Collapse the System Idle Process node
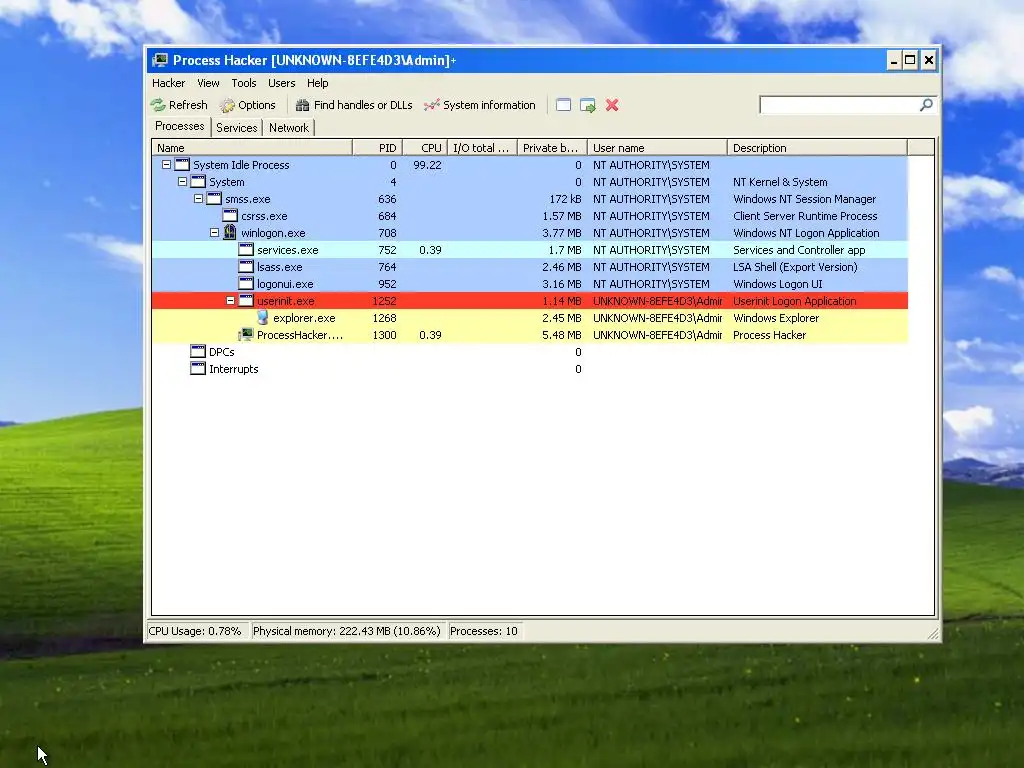The image size is (1024, 768). (167, 165)
